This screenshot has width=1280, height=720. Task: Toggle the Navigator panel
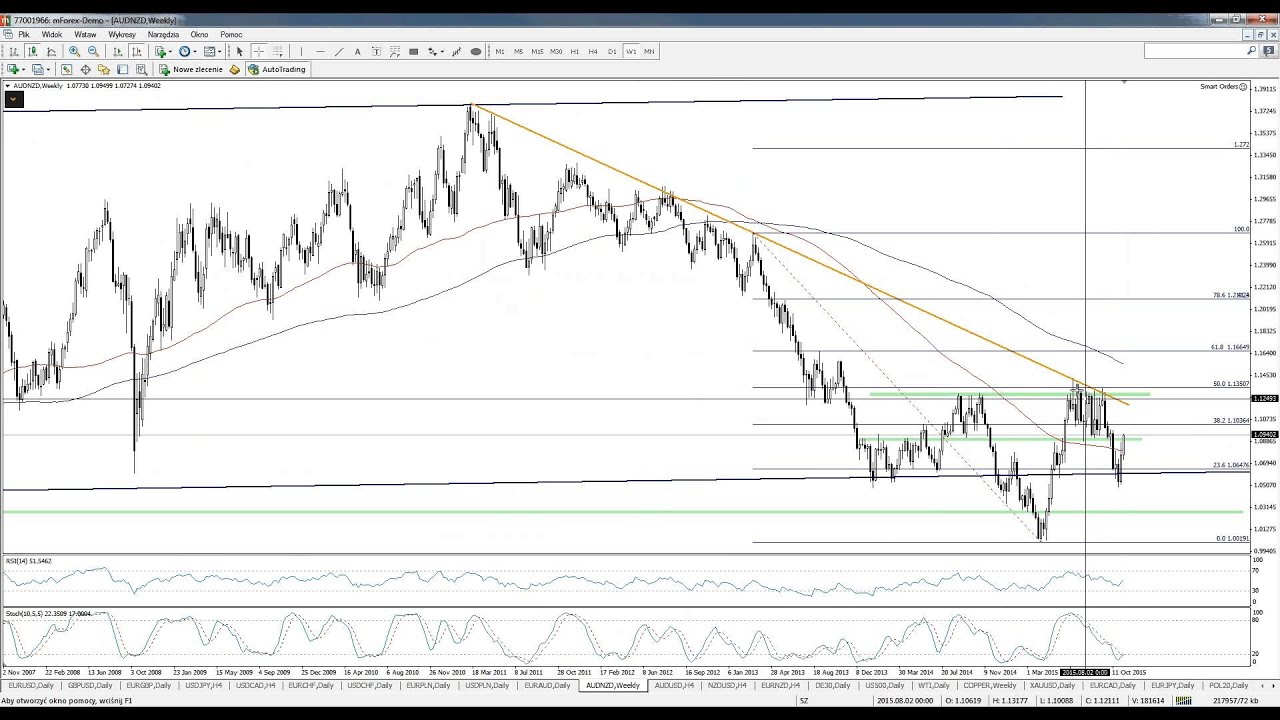pyautogui.click(x=104, y=69)
